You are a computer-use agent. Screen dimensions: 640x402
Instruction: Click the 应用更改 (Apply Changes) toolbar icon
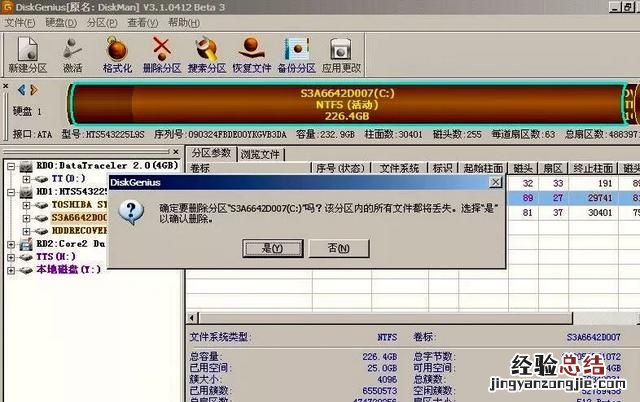pos(341,54)
